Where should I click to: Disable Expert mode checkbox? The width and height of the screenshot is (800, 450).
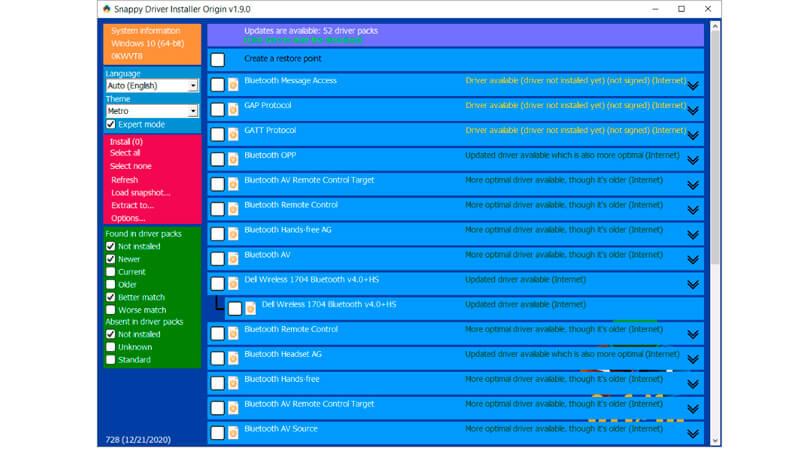coord(111,124)
